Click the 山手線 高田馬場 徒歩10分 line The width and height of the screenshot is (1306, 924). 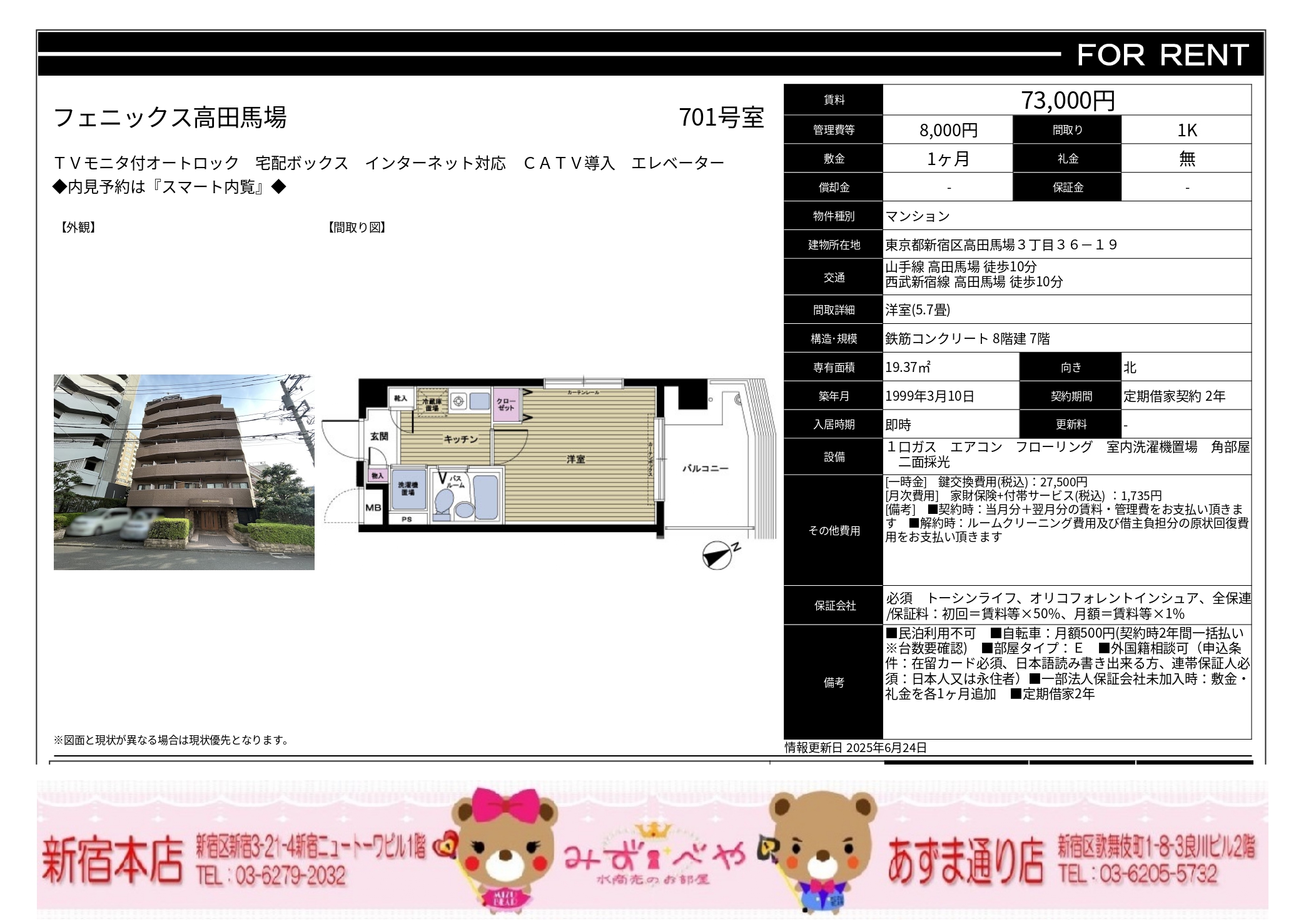point(961,267)
